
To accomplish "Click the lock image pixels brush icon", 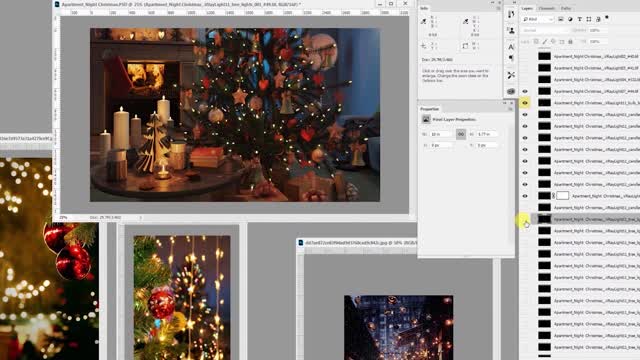I will point(544,42).
